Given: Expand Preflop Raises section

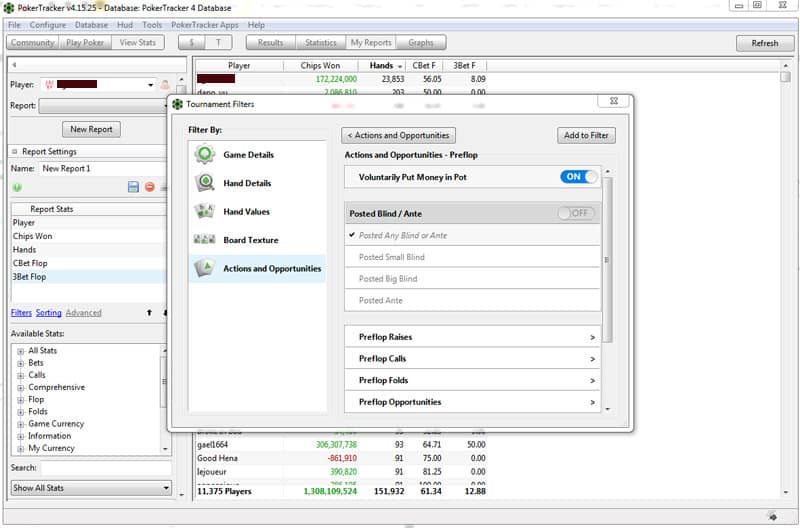Looking at the screenshot, I should pos(472,337).
